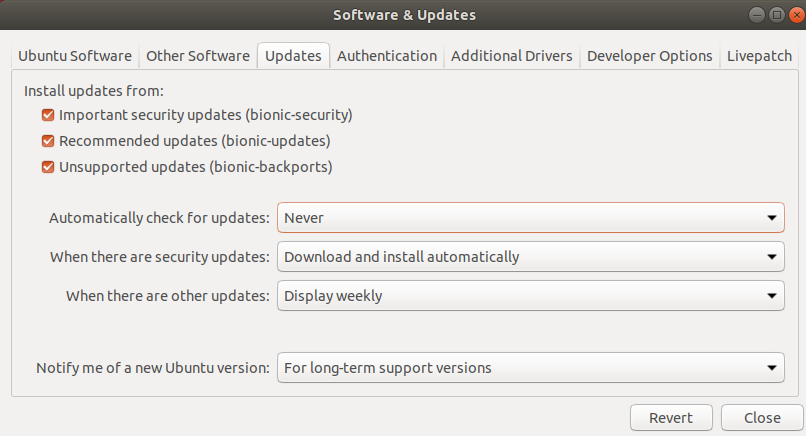Open the When there are other updates dropdown

(x=530, y=296)
